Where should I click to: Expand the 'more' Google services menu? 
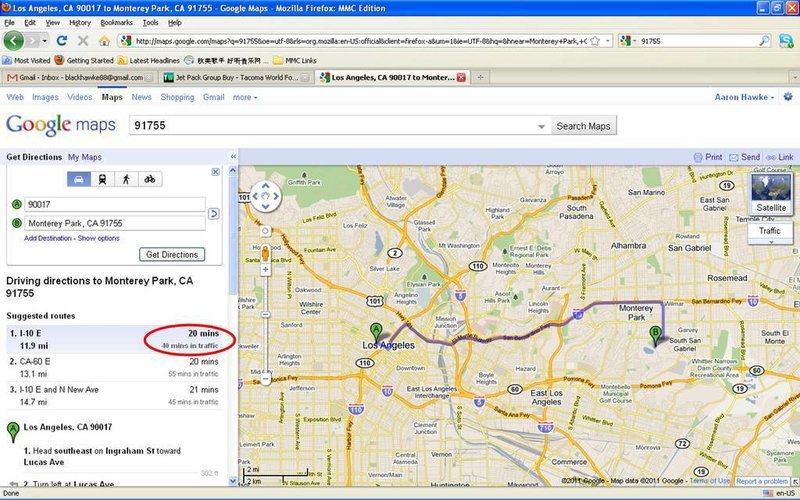tap(245, 97)
